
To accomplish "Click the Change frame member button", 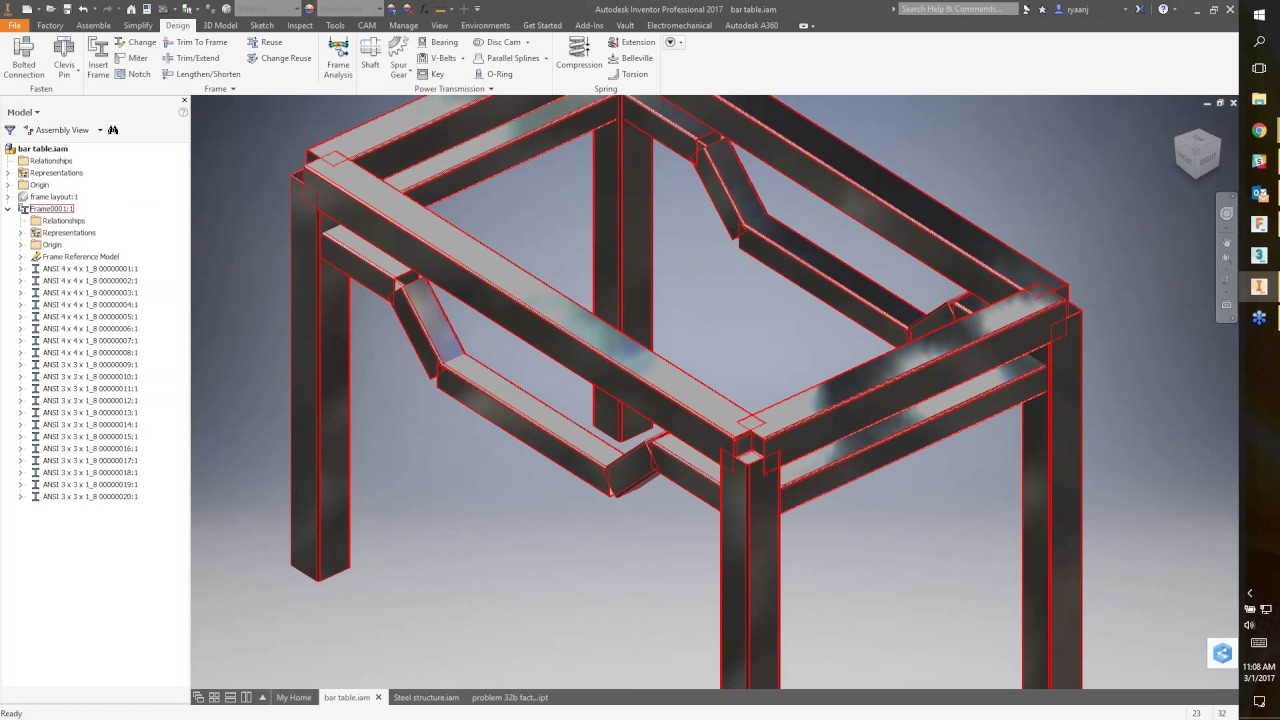I will coord(135,42).
